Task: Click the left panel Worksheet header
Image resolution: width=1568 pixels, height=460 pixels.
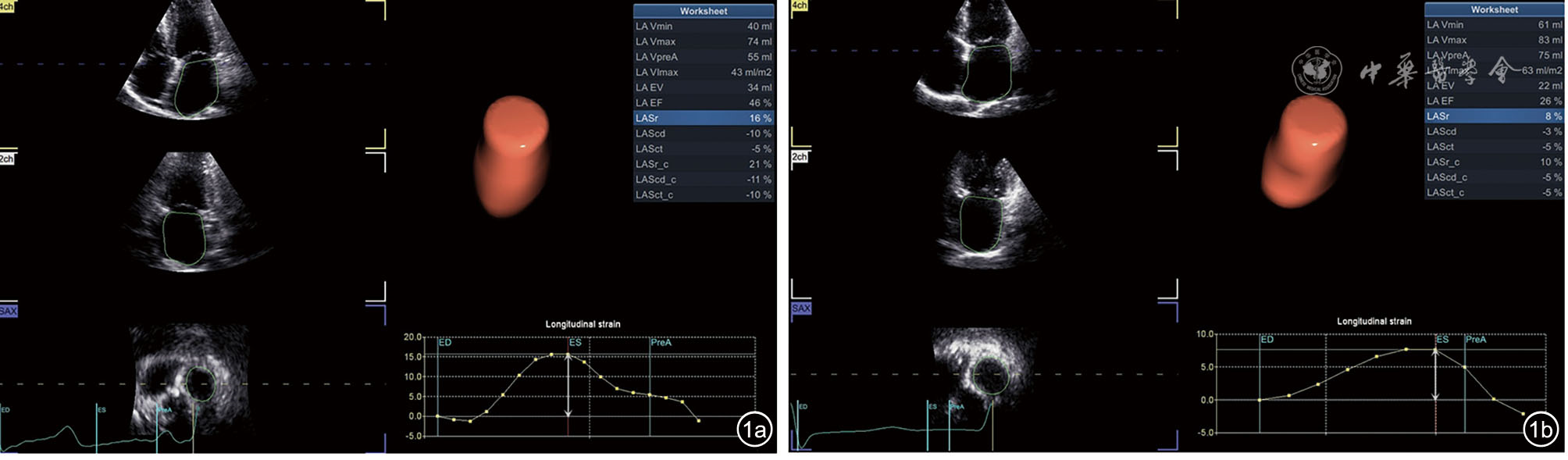Action: pyautogui.click(x=703, y=11)
